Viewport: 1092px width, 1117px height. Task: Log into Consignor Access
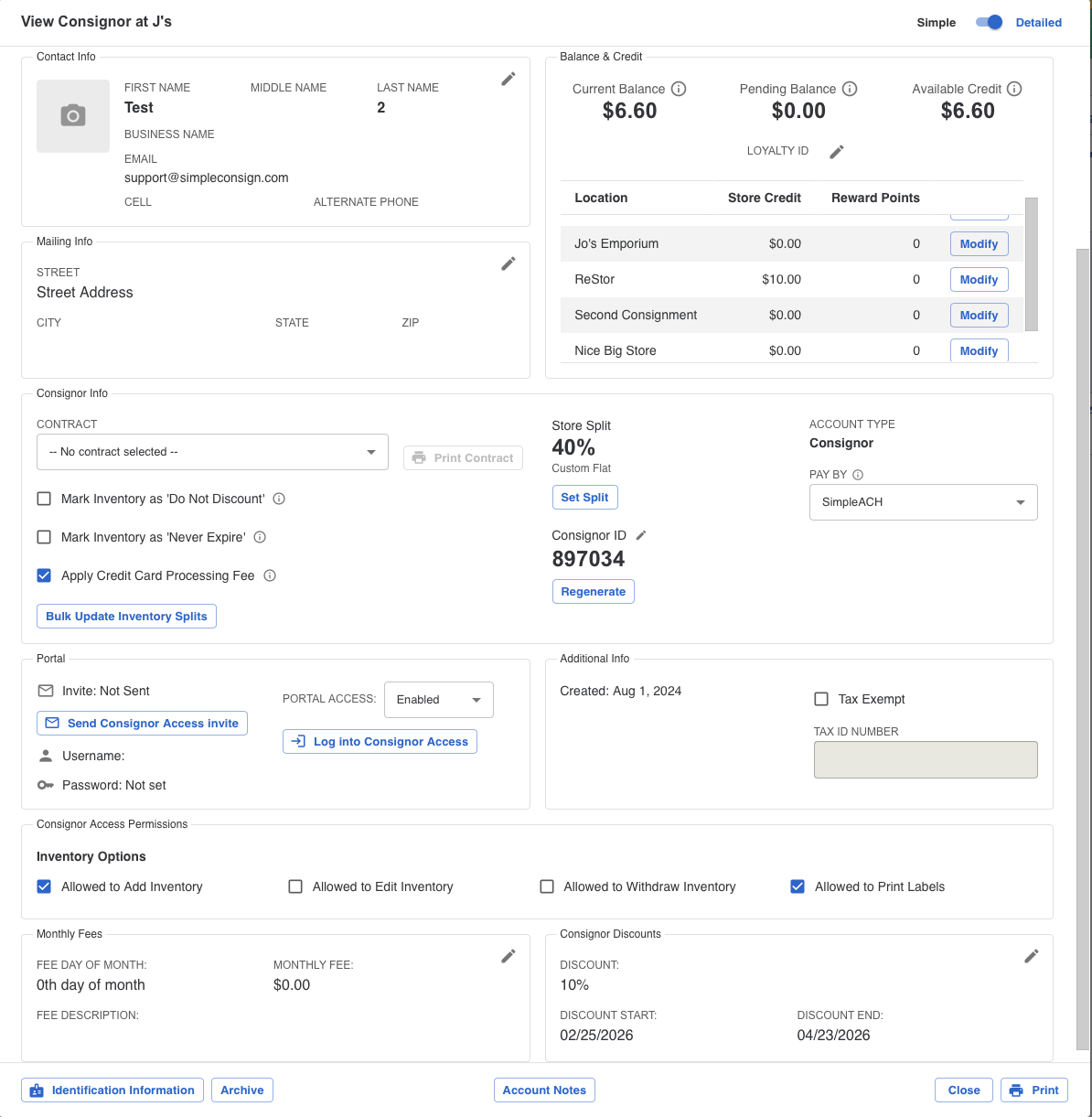click(380, 741)
